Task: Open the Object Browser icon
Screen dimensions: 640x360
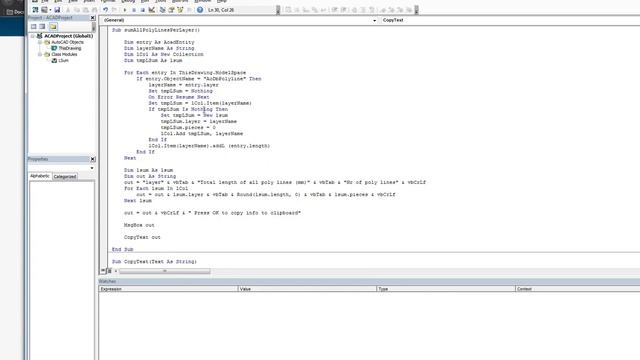Action: point(180,10)
